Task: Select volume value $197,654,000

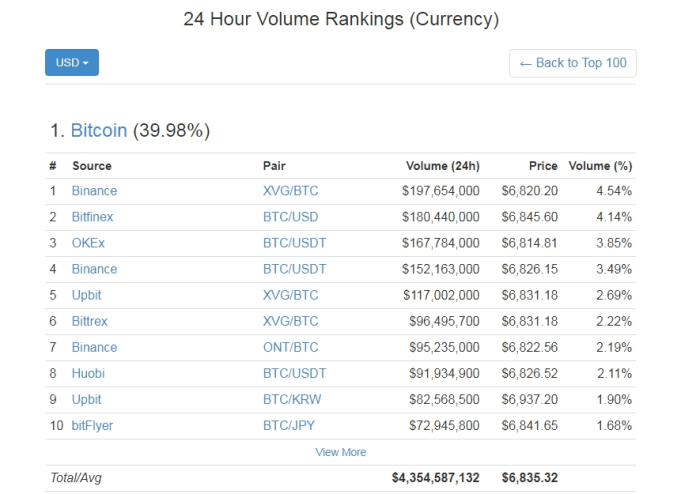Action: tap(441, 191)
